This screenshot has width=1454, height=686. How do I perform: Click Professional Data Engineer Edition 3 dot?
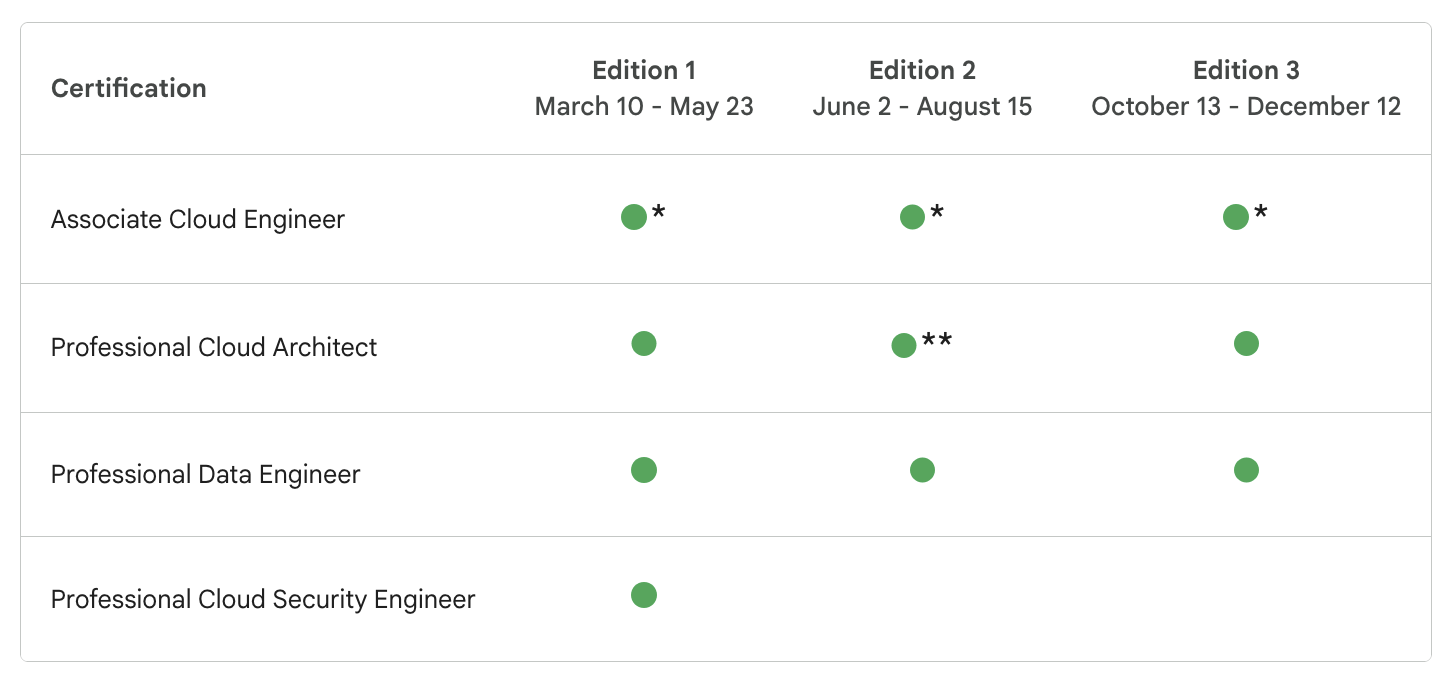coord(1246,470)
